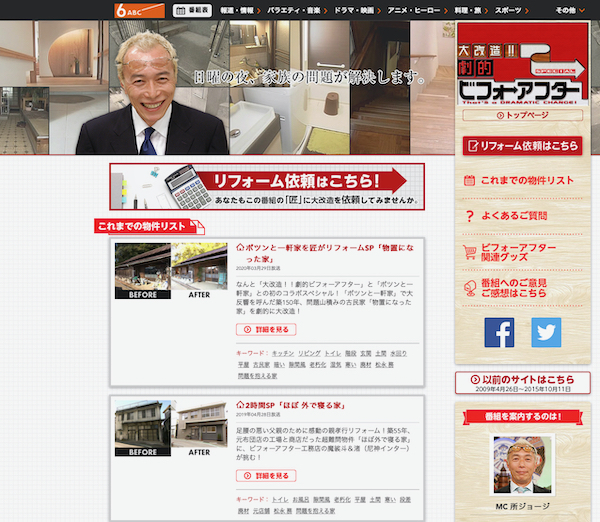600x522 pixels.
Task: Open 番組へのご意見ご感想はこちら link
Action: click(514, 288)
